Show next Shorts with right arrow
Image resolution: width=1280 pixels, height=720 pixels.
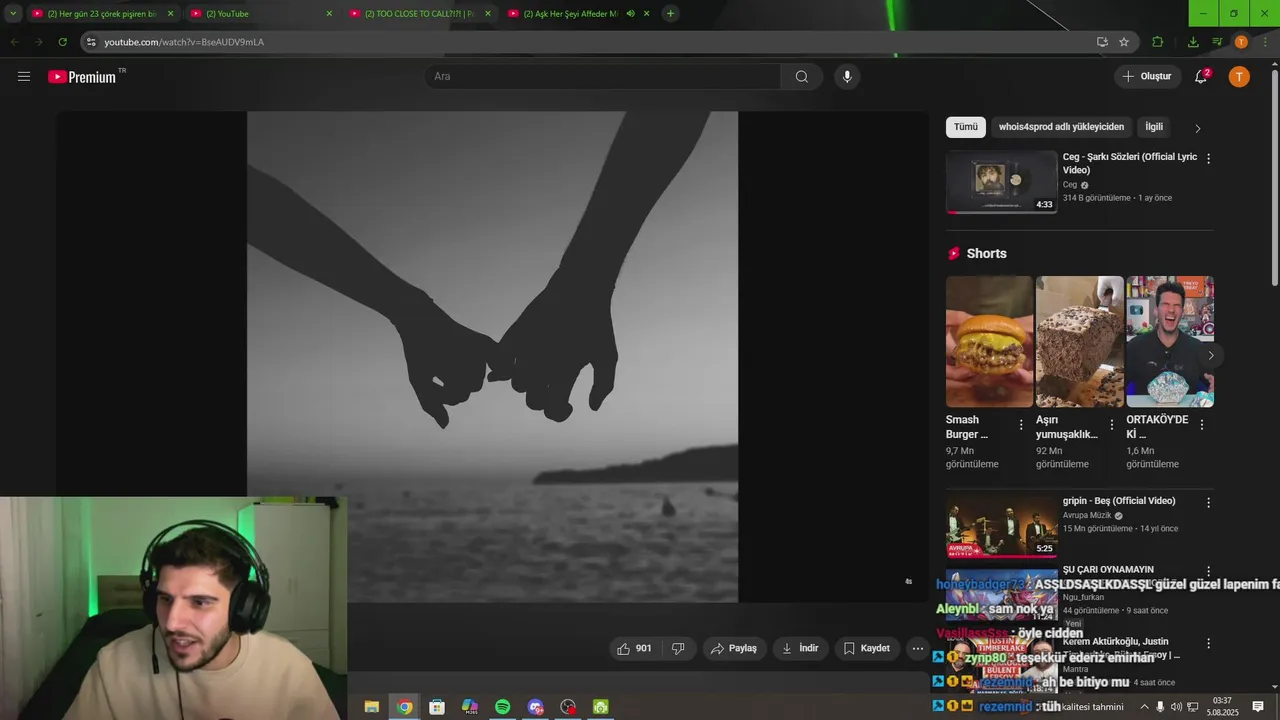coord(1210,356)
